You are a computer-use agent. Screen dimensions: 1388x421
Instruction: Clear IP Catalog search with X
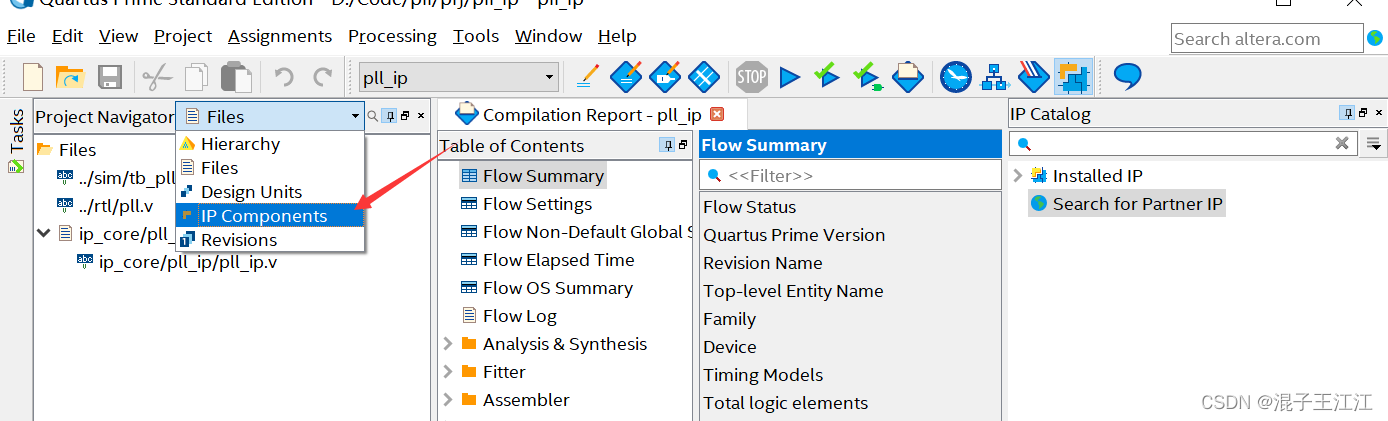(1342, 144)
